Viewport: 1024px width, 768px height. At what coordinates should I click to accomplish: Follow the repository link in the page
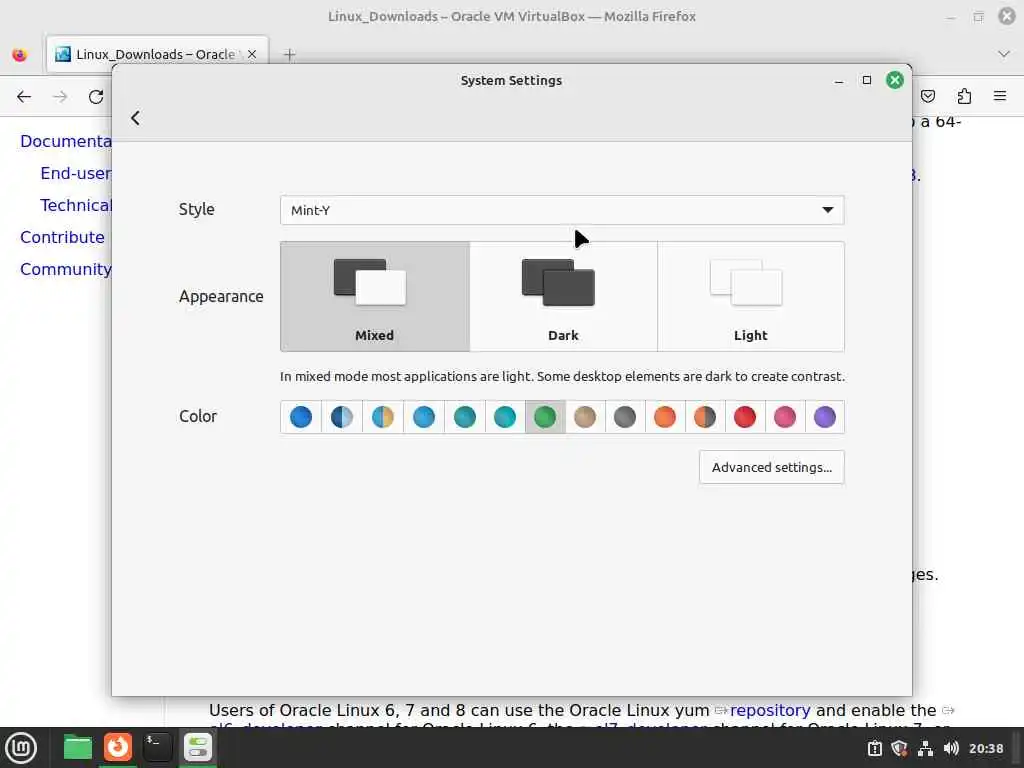point(770,711)
